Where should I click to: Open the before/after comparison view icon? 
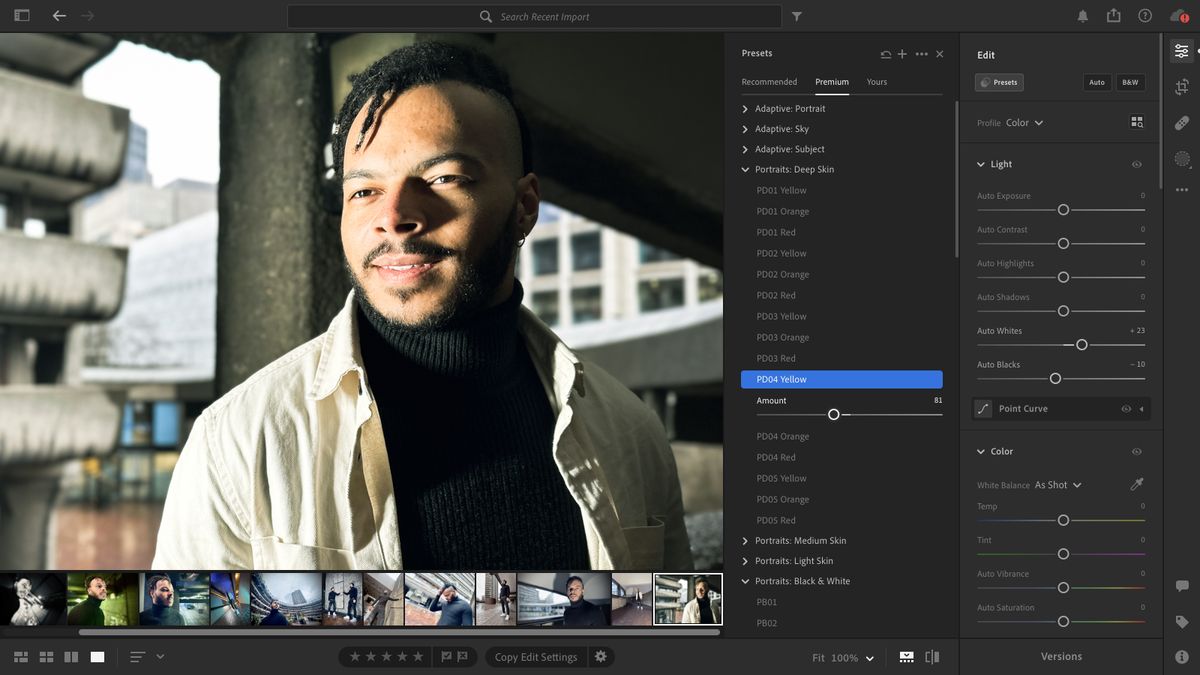(x=932, y=656)
